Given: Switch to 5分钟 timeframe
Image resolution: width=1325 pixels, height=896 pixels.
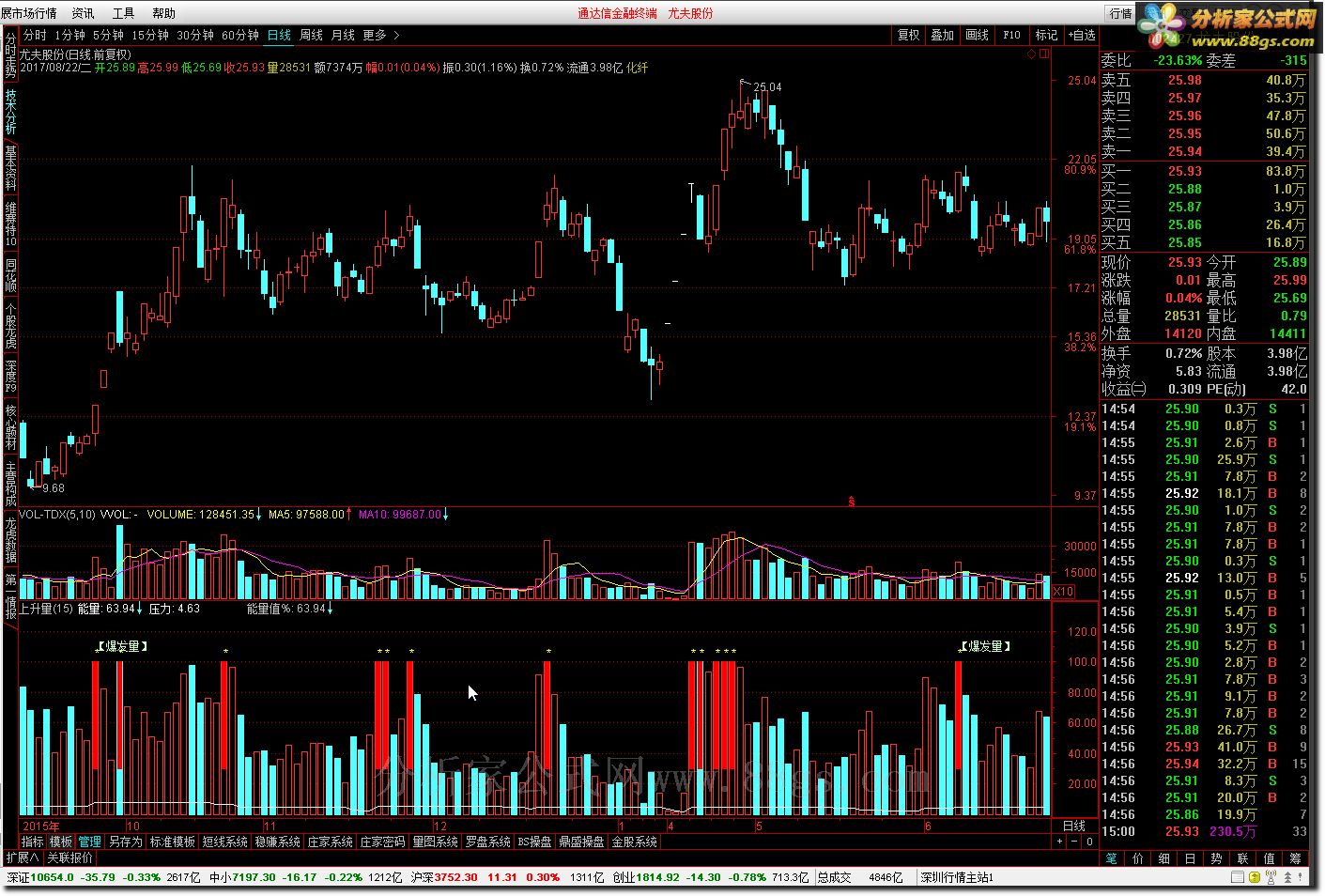Looking at the screenshot, I should point(108,35).
